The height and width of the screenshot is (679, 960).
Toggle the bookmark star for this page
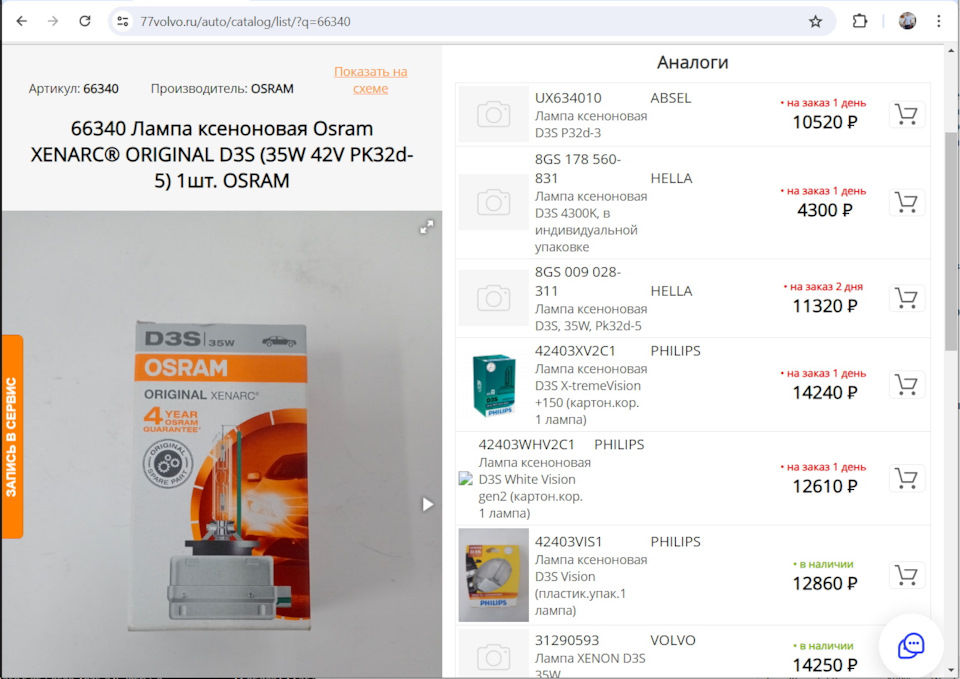[x=817, y=20]
